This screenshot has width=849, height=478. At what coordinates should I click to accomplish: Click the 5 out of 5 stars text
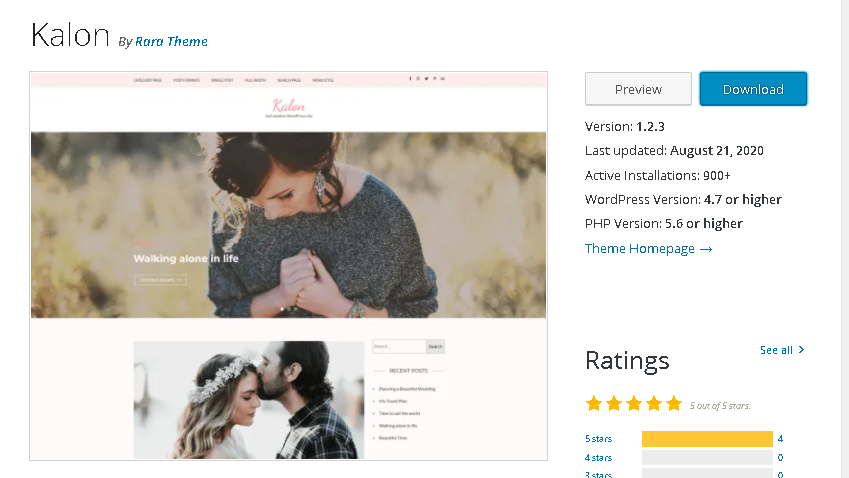point(720,405)
